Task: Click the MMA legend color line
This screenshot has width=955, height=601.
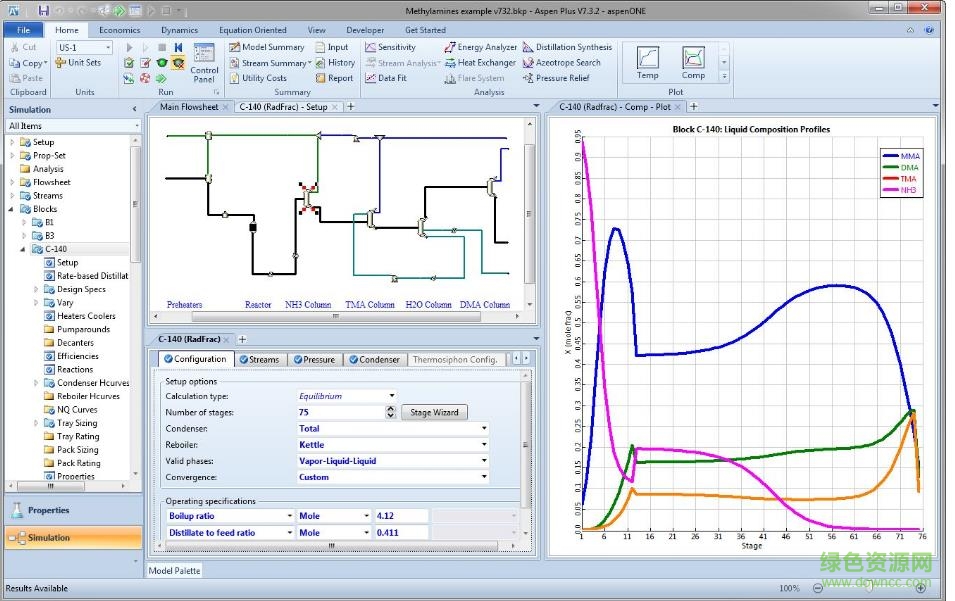Action: tap(889, 156)
